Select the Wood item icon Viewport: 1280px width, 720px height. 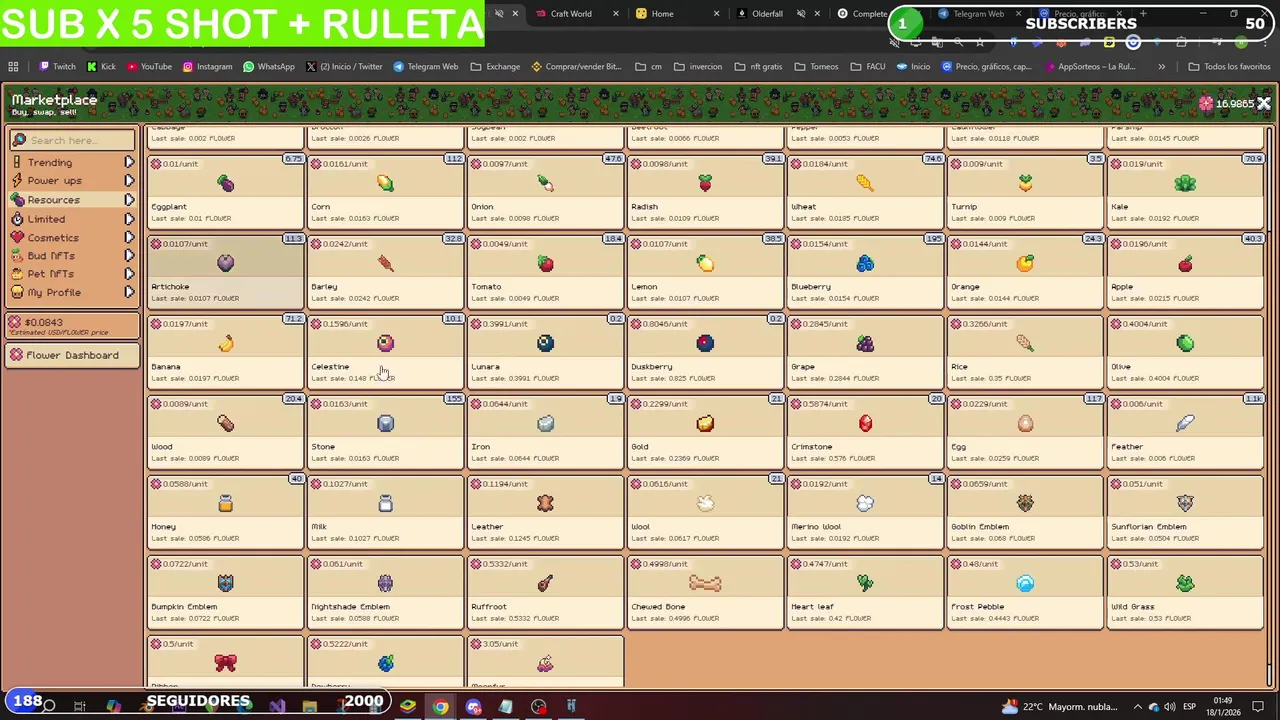[225, 423]
